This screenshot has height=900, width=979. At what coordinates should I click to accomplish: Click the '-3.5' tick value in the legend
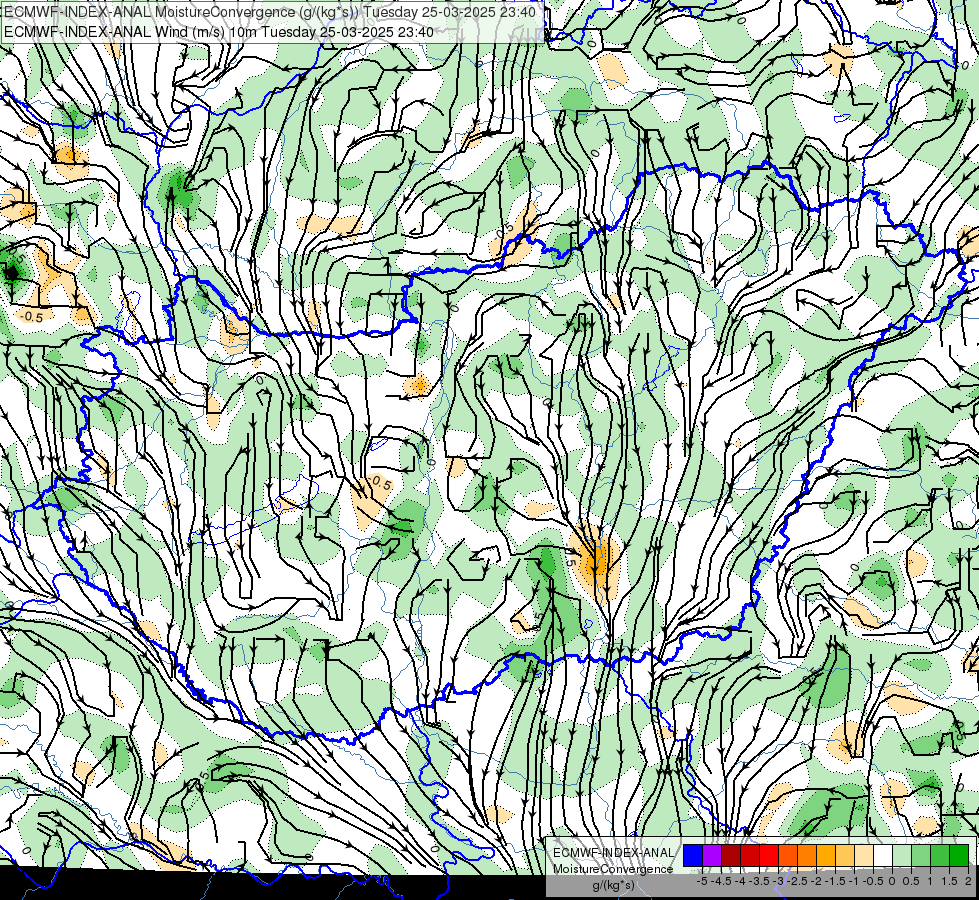coord(759,881)
